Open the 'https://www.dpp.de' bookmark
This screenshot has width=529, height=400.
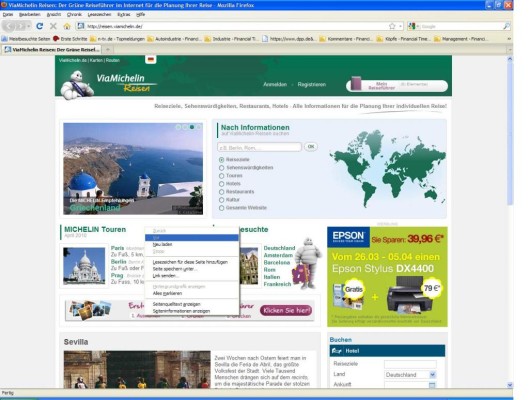pos(289,39)
